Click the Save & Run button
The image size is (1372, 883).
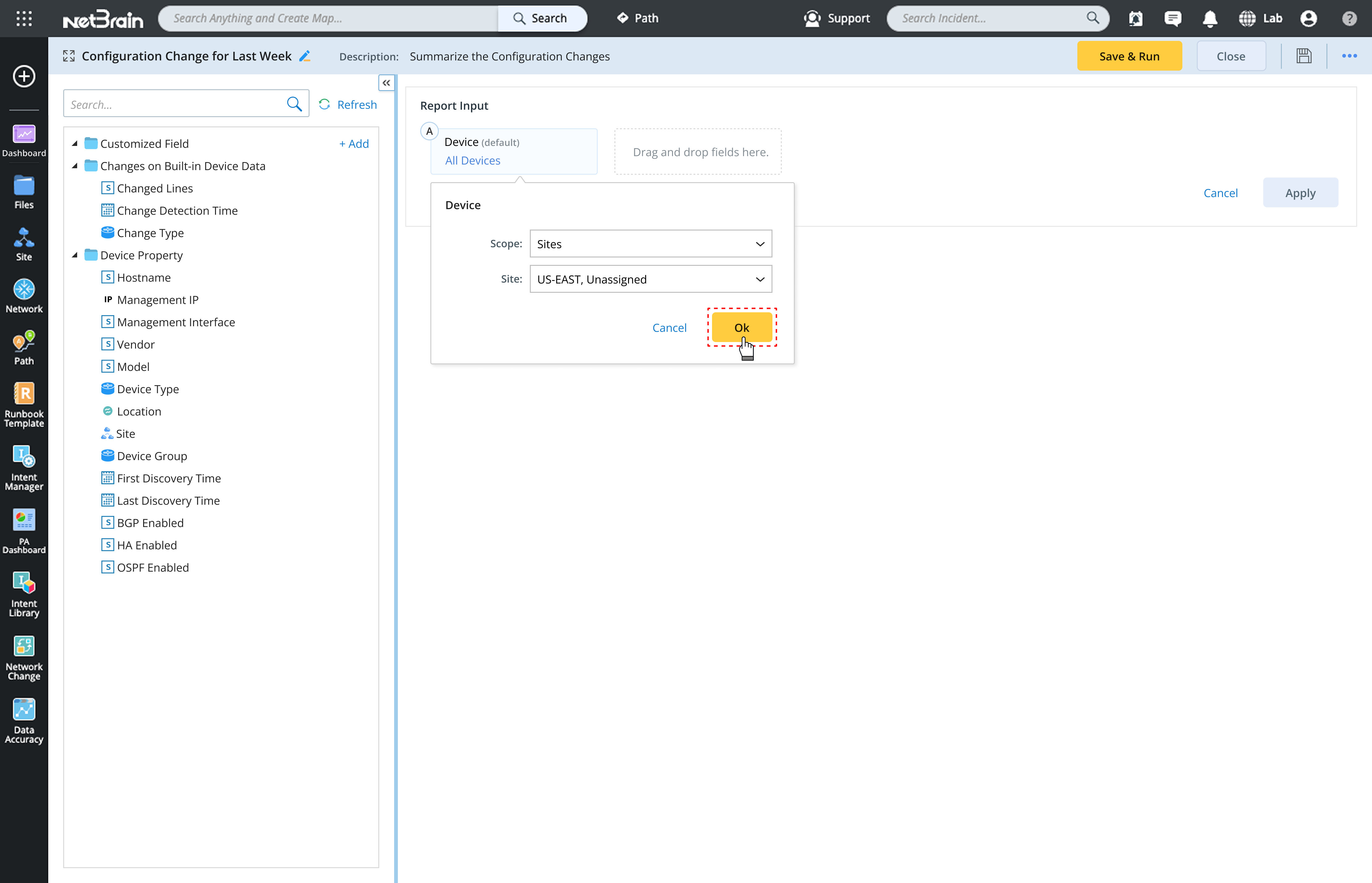coord(1129,56)
